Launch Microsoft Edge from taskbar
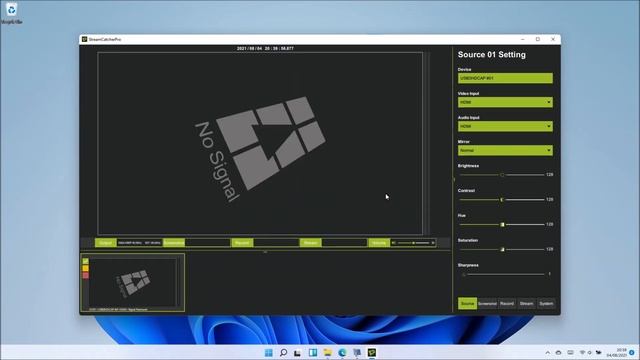Image resolution: width=640 pixels, height=360 pixels. click(342, 353)
